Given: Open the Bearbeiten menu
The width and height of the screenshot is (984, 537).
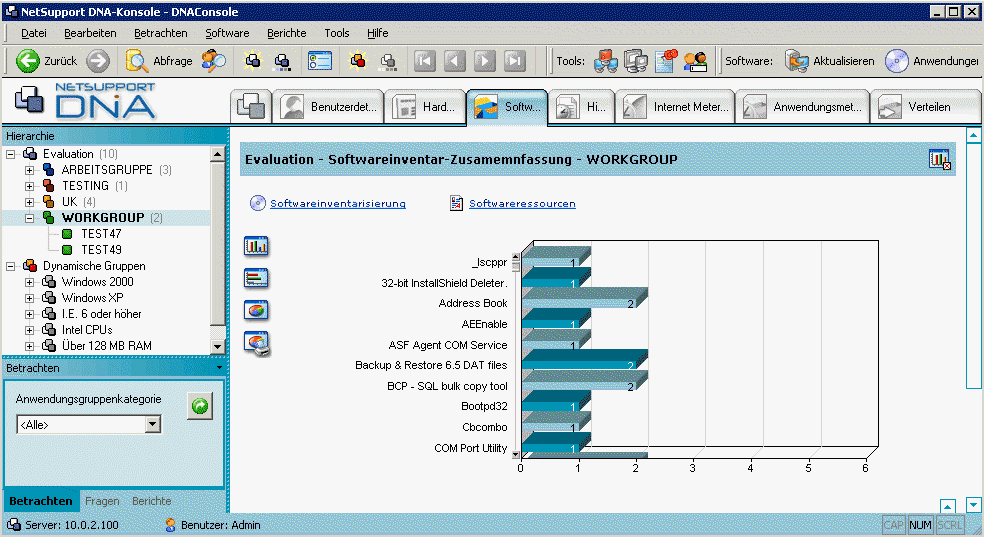Looking at the screenshot, I should [x=90, y=33].
